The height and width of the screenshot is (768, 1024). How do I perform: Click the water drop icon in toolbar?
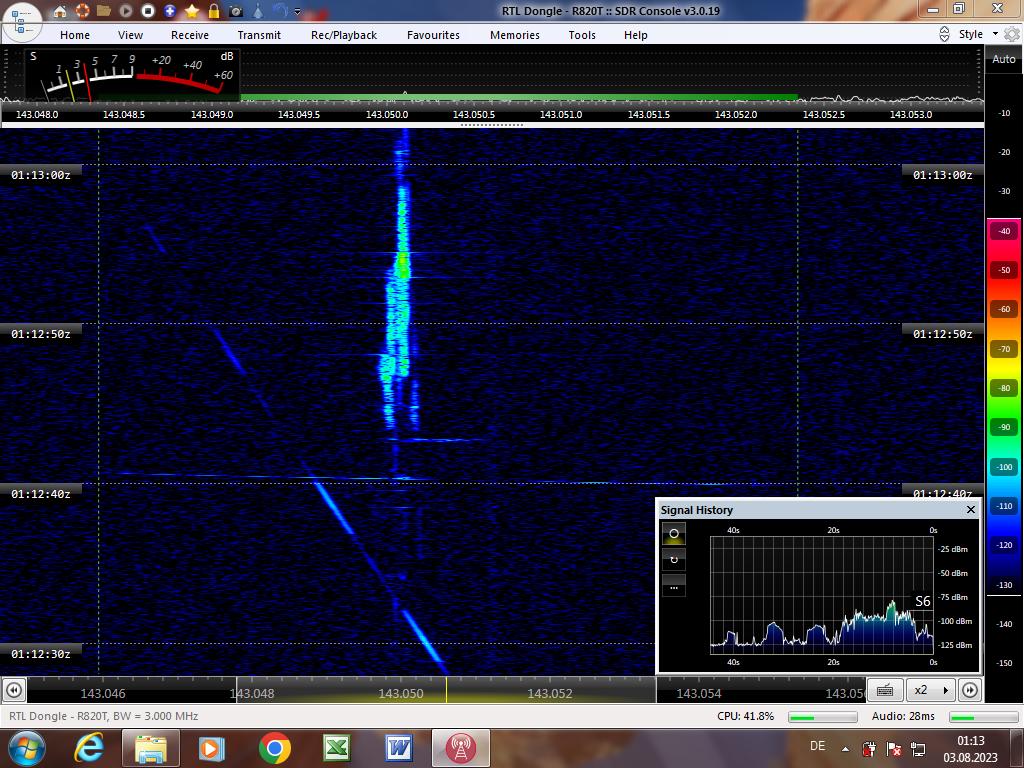pyautogui.click(x=258, y=11)
